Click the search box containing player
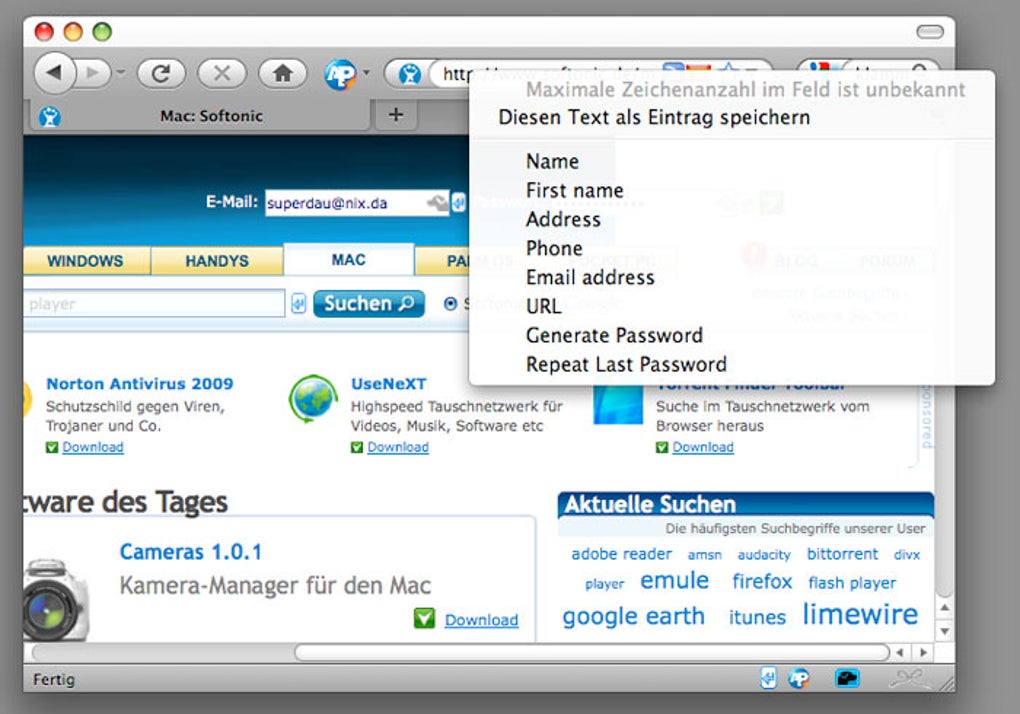This screenshot has width=1020, height=714. pos(154,304)
